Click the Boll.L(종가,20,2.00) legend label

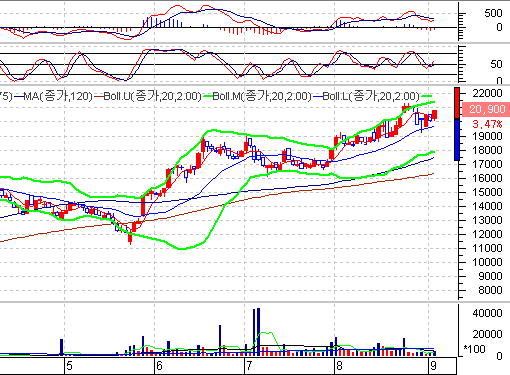tap(371, 96)
